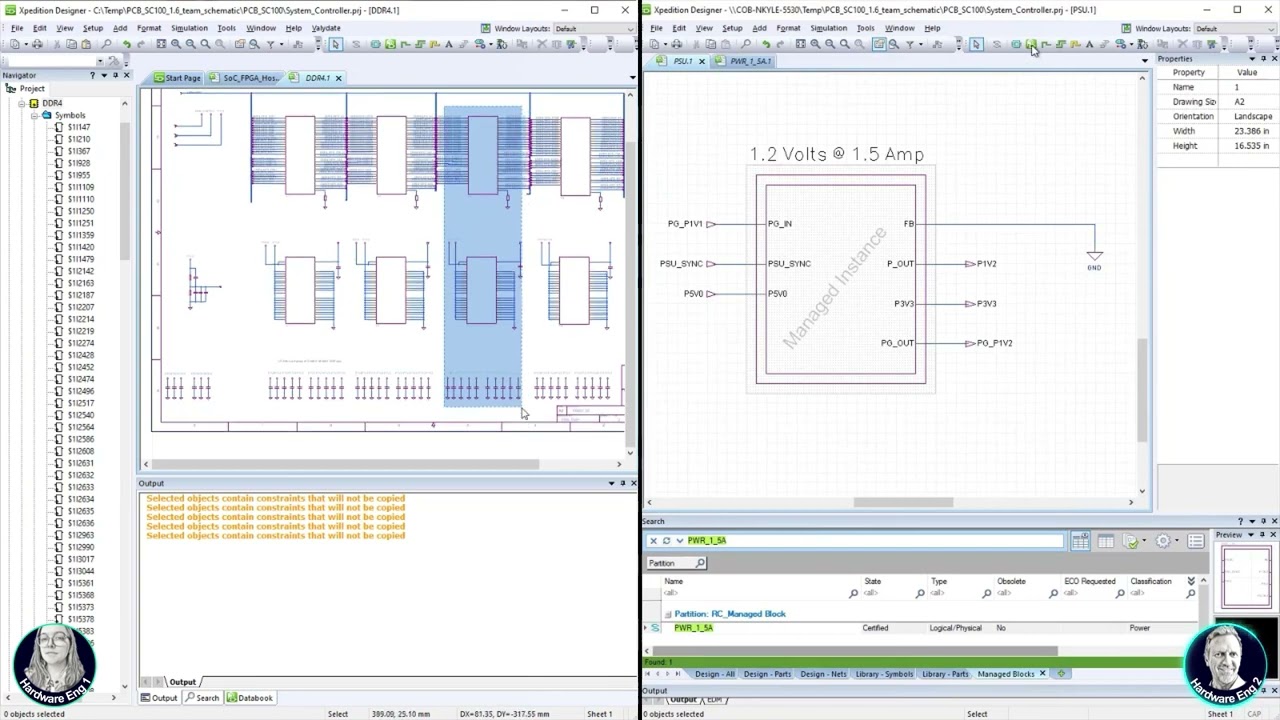Click the Landscape orientation value
The image size is (1280, 720).
click(x=1253, y=116)
